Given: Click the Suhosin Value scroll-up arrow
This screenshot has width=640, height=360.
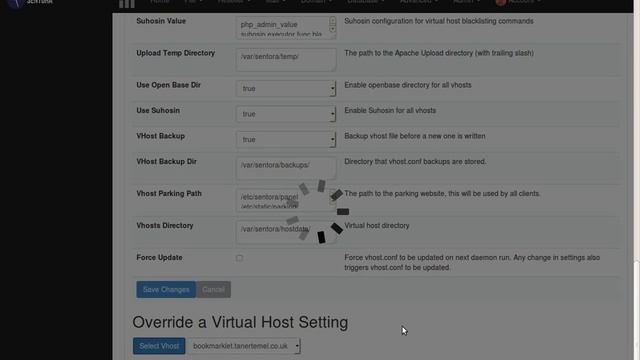Looking at the screenshot, I should coord(333,20).
